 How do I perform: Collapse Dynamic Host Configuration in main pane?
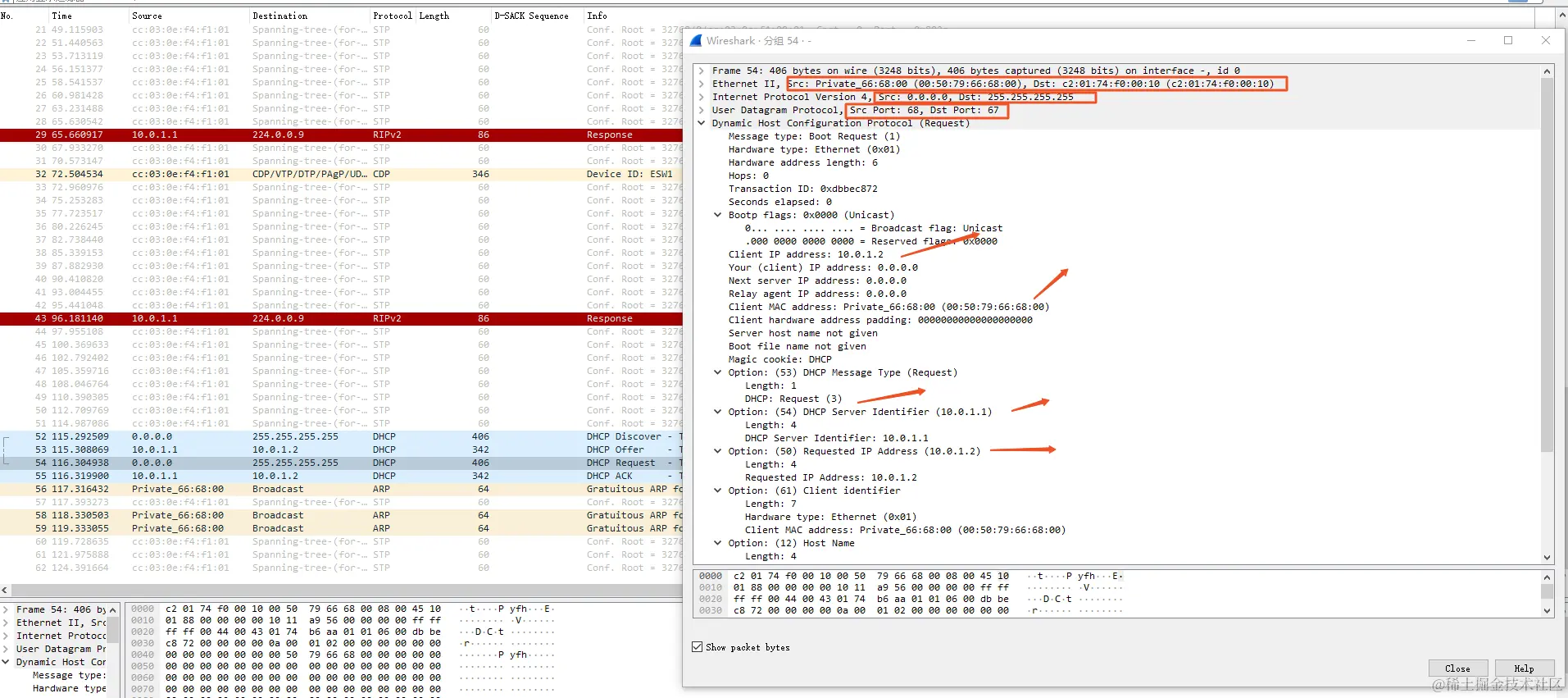click(7, 662)
